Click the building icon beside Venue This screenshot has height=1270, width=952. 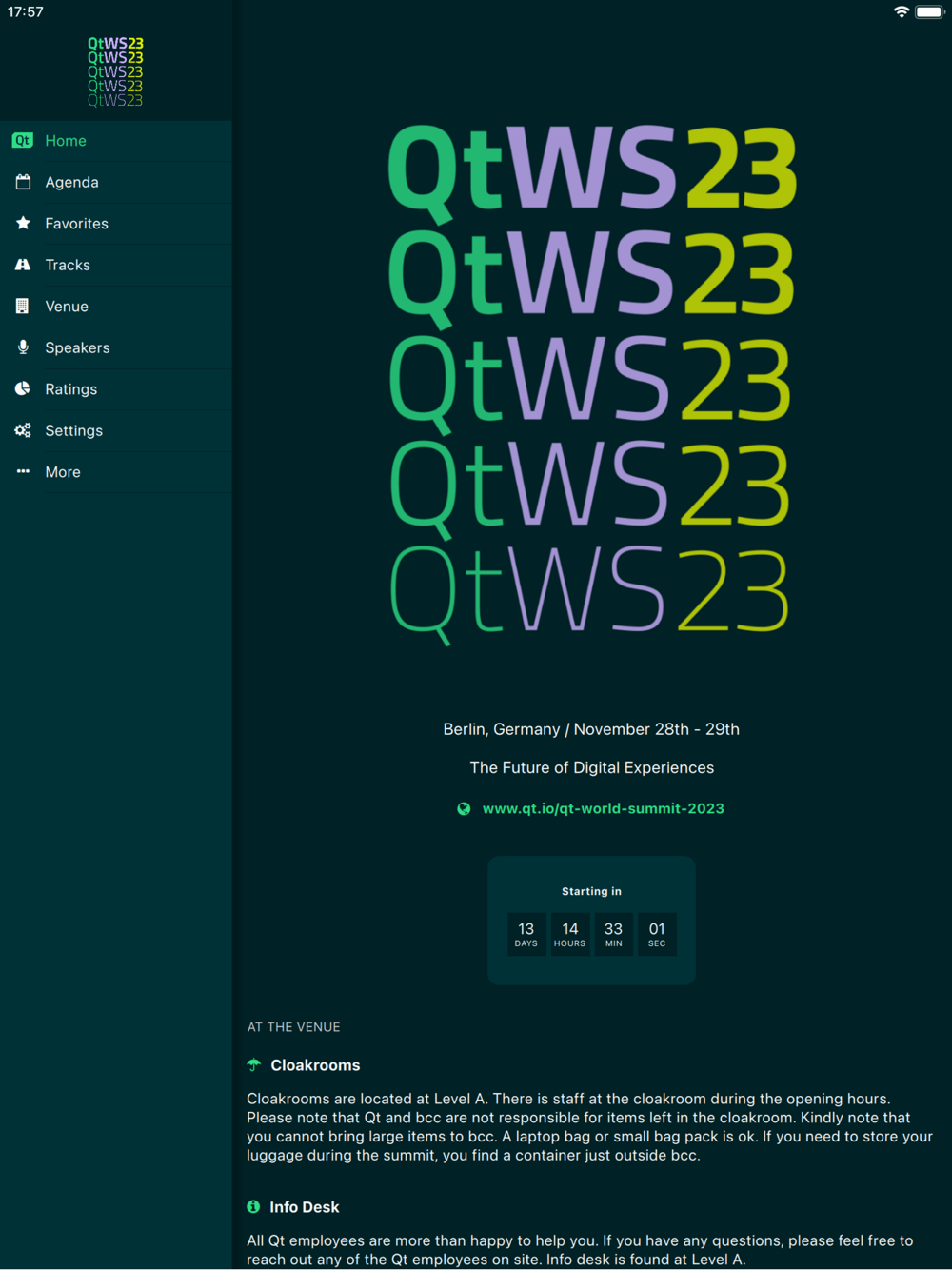tap(23, 307)
